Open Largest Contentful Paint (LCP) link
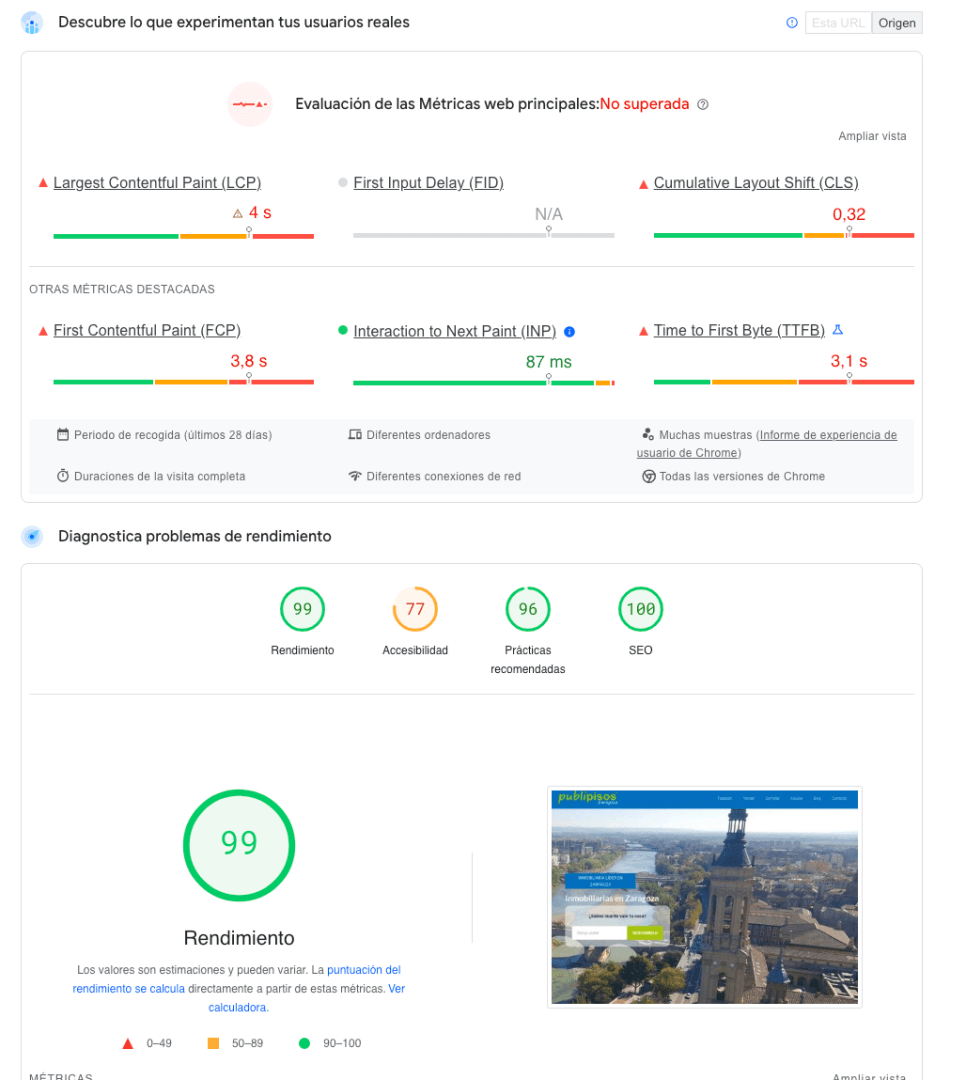Screen dimensions: 966x1080 coord(157,183)
